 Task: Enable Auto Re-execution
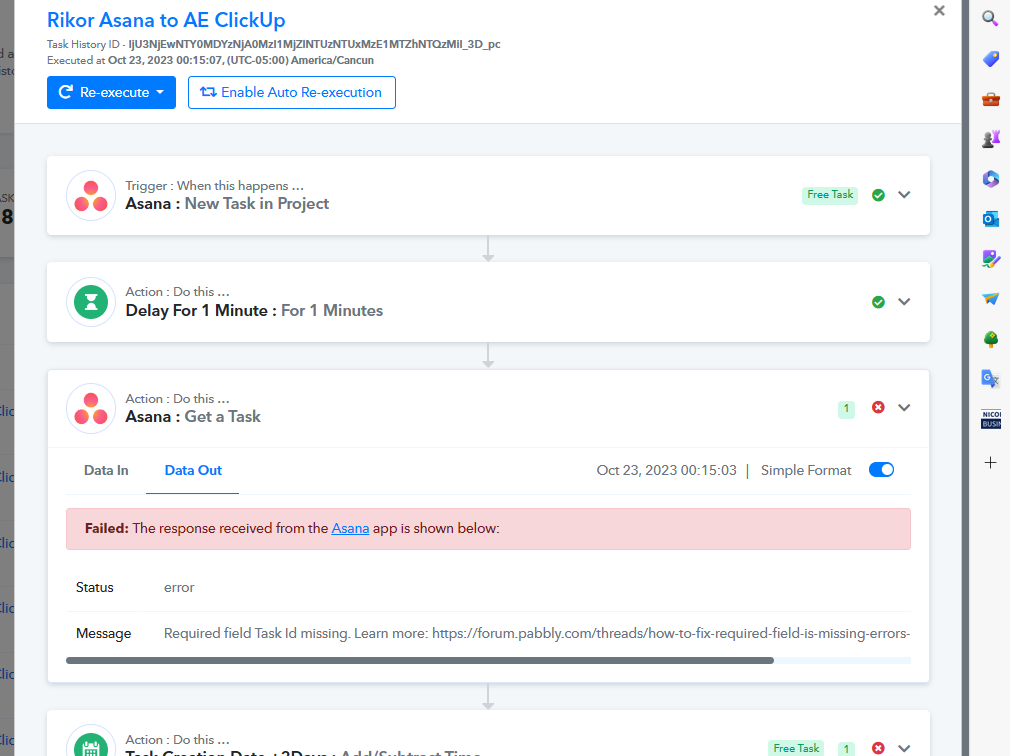tap(292, 92)
